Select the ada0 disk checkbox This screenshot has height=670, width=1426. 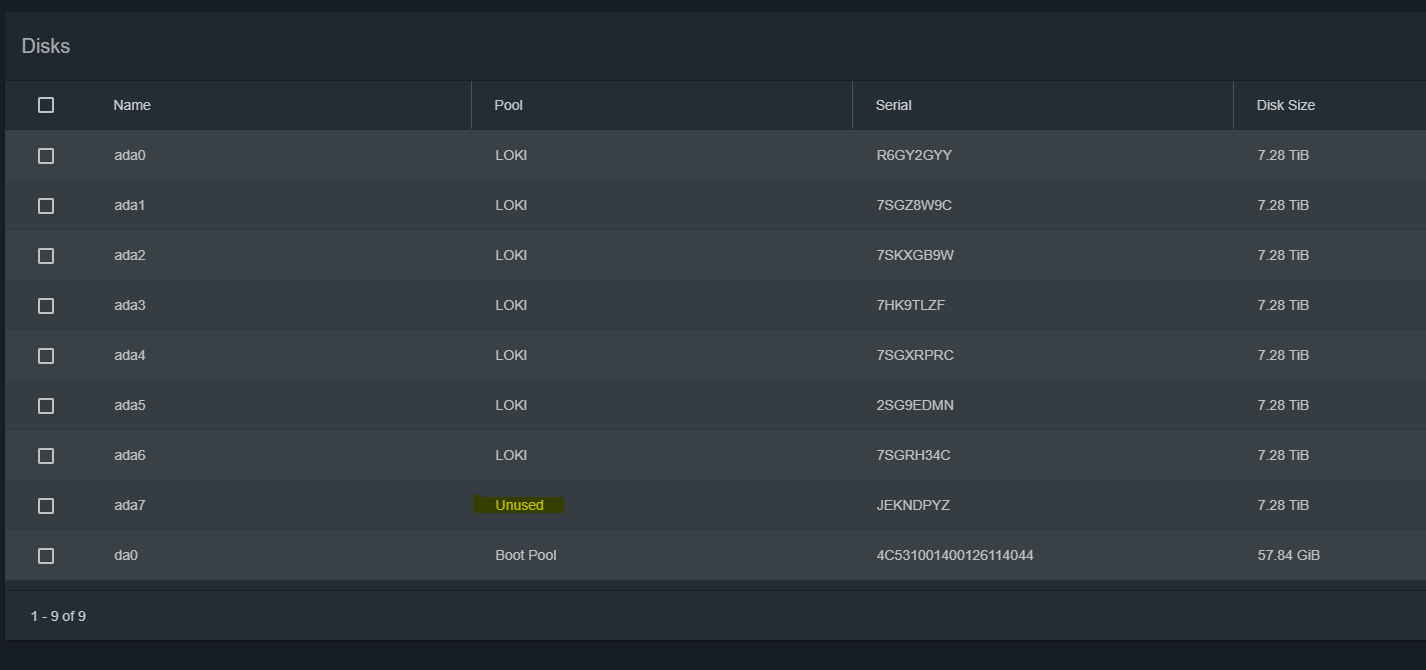pyautogui.click(x=46, y=156)
